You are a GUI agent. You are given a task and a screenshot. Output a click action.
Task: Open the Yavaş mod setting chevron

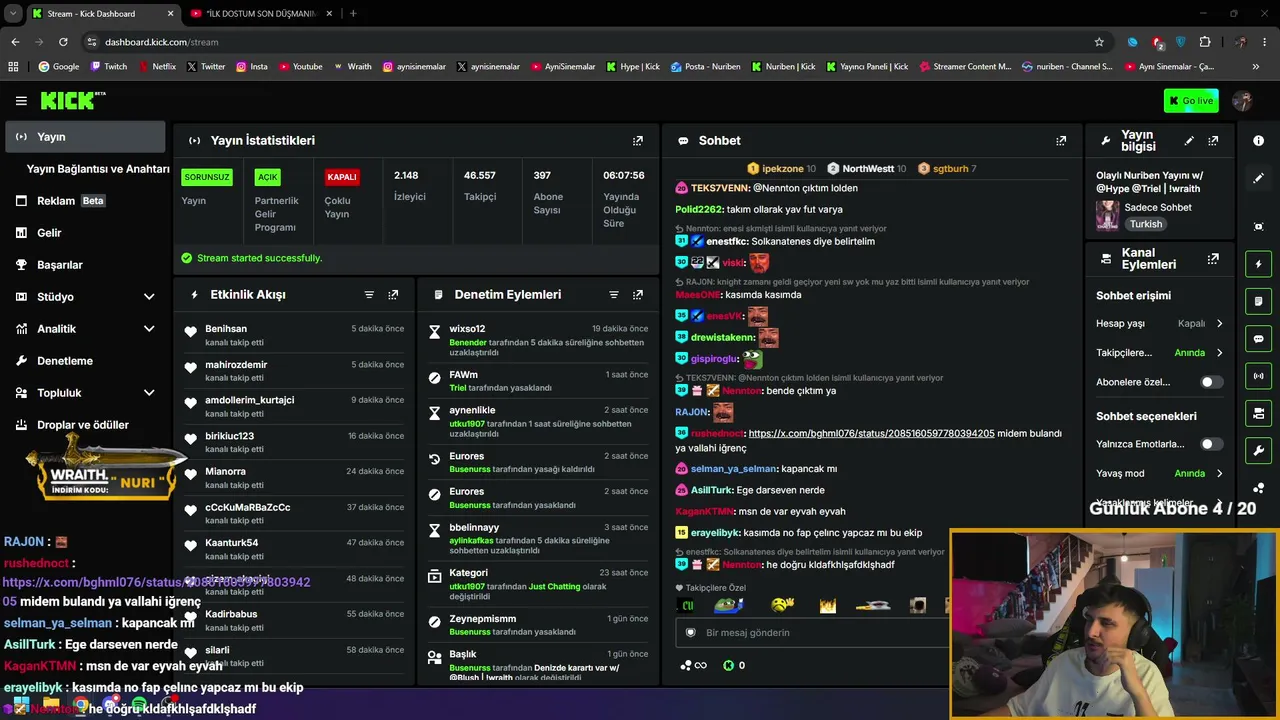(1219, 474)
